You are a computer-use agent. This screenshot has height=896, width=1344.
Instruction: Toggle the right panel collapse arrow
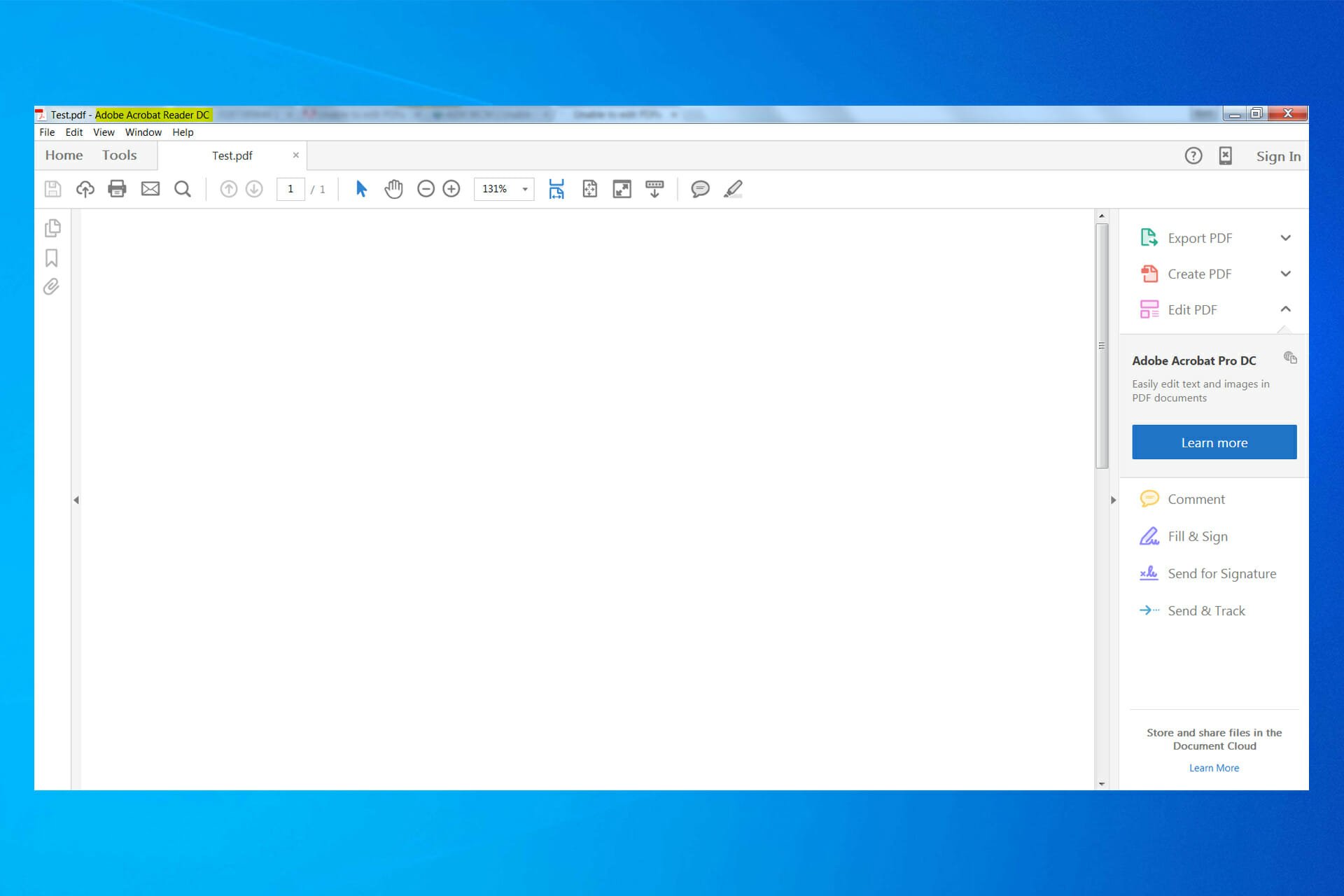coord(1114,499)
